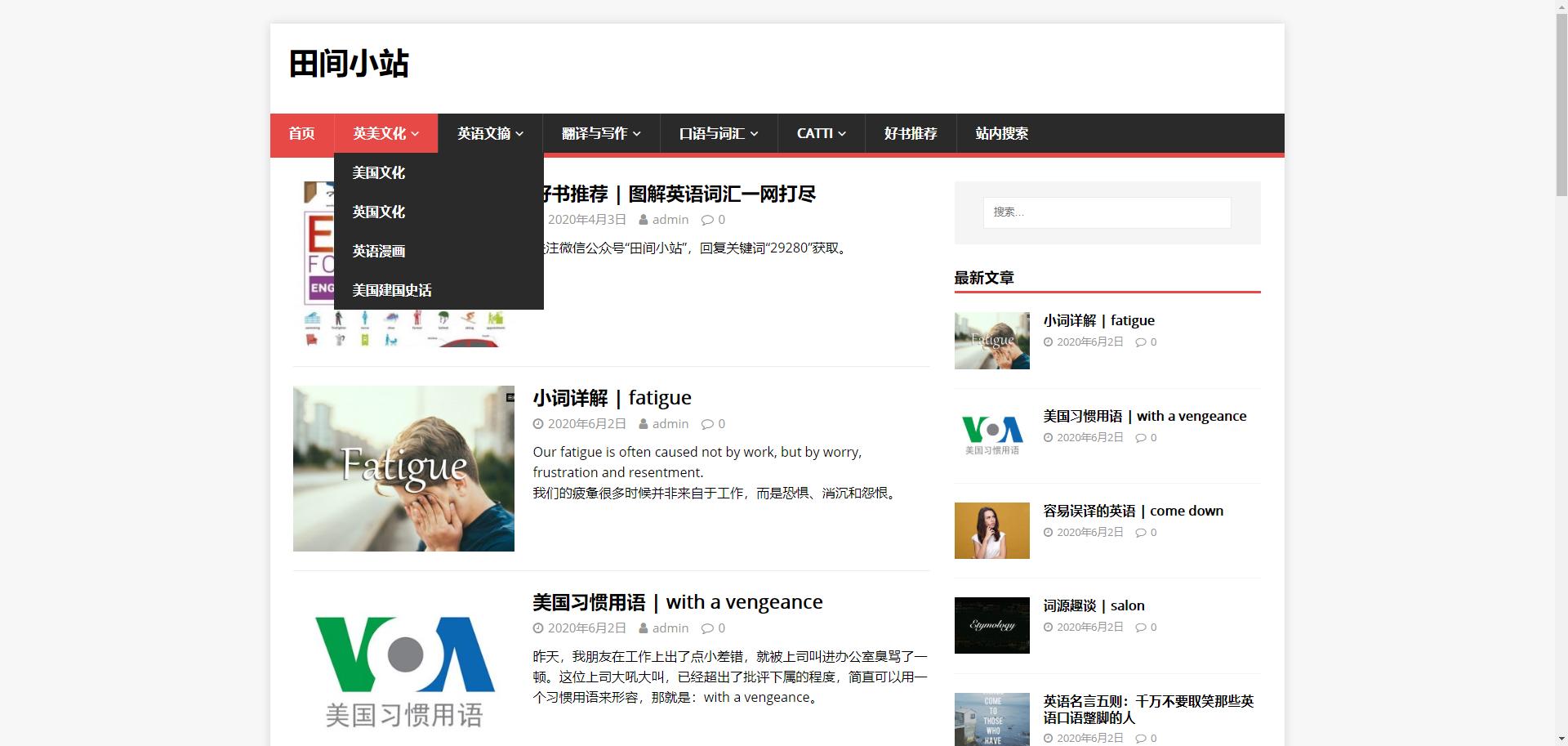Image resolution: width=1568 pixels, height=746 pixels.
Task: Click the comment bubble on 美国习惯用语 sidebar entry
Action: click(1140, 437)
